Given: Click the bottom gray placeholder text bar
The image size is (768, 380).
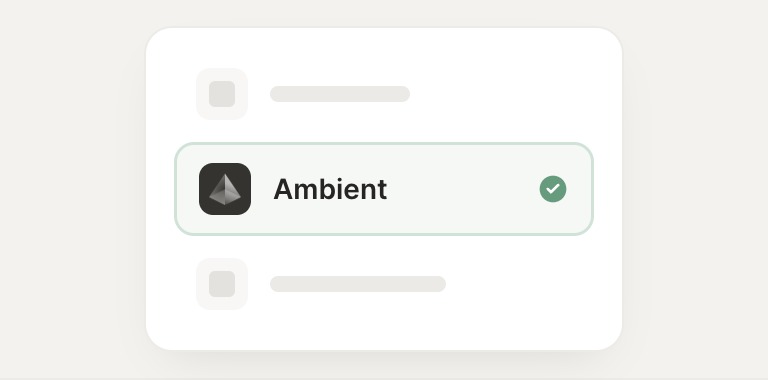Looking at the screenshot, I should pos(358,284).
